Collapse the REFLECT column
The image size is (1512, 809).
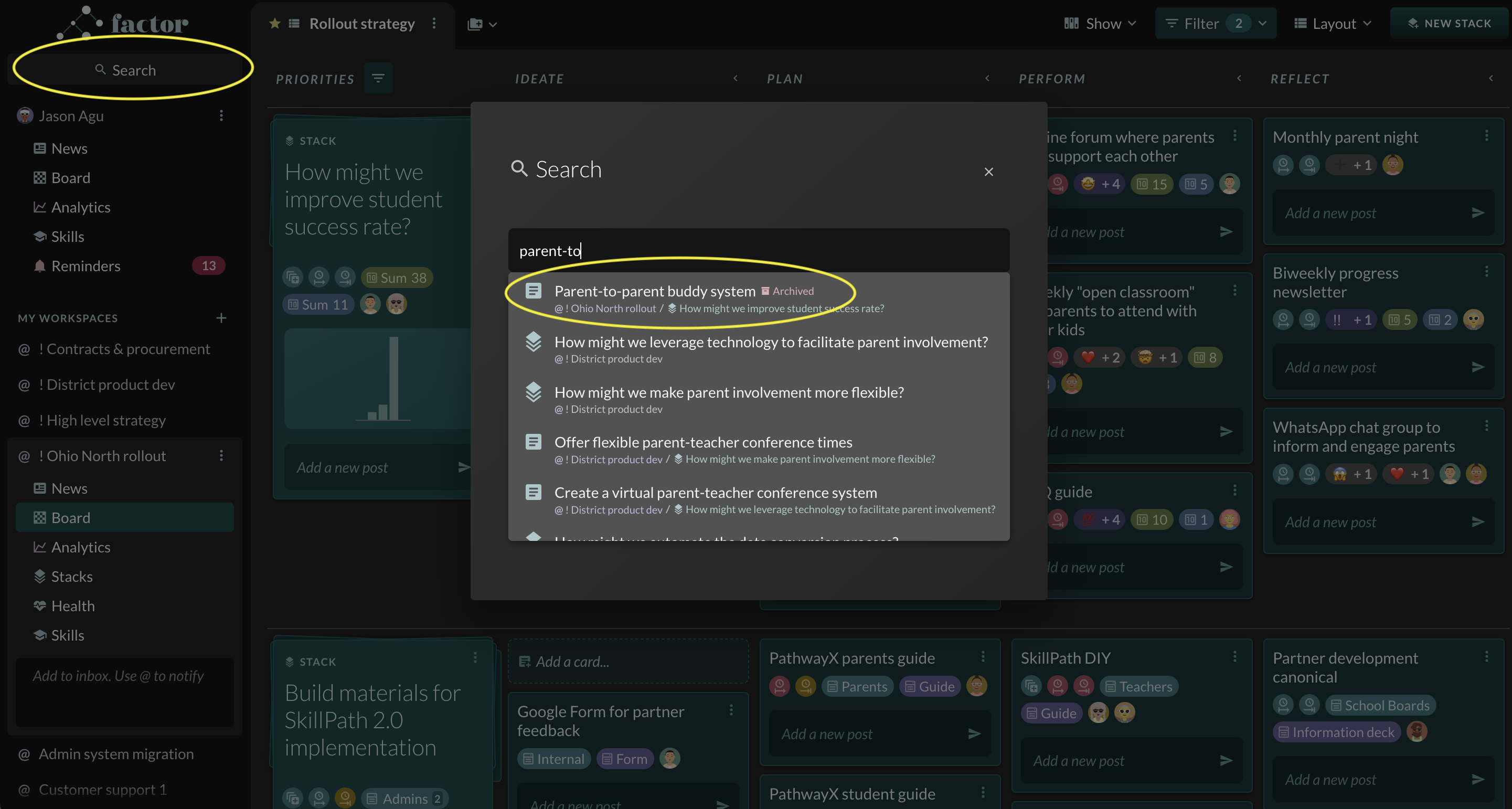pyautogui.click(x=1490, y=78)
